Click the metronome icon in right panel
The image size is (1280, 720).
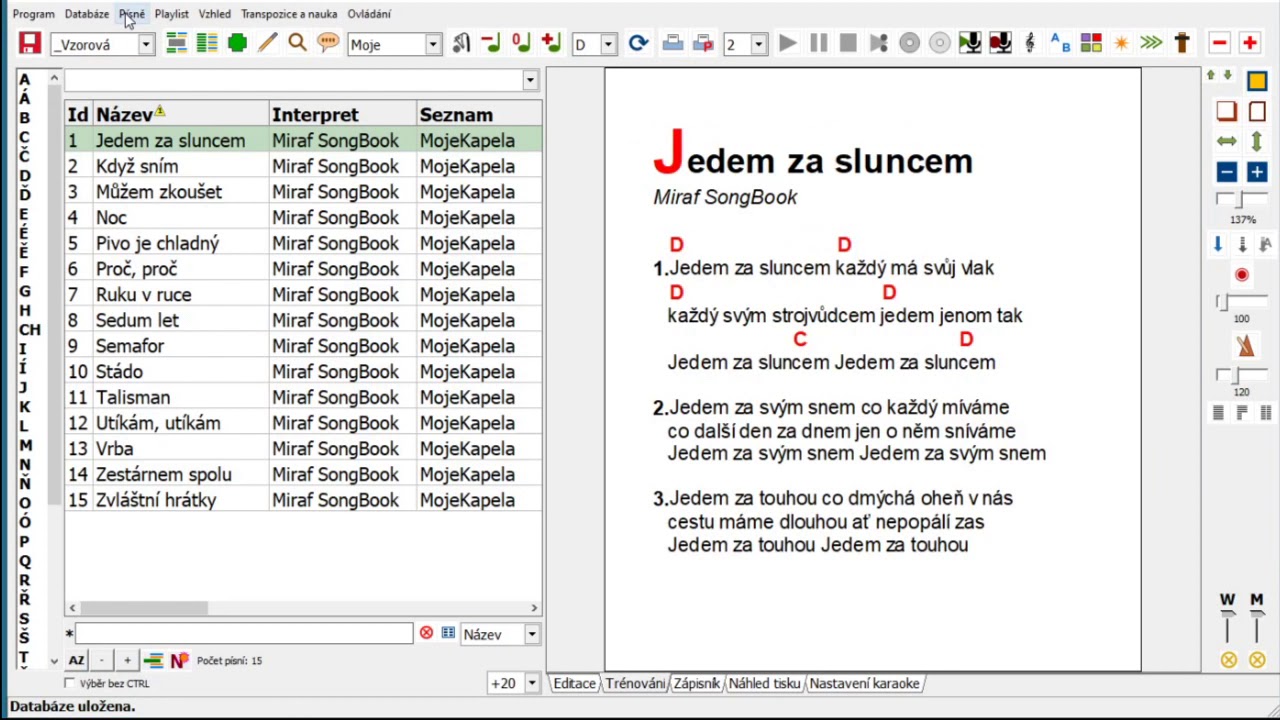click(x=1245, y=346)
